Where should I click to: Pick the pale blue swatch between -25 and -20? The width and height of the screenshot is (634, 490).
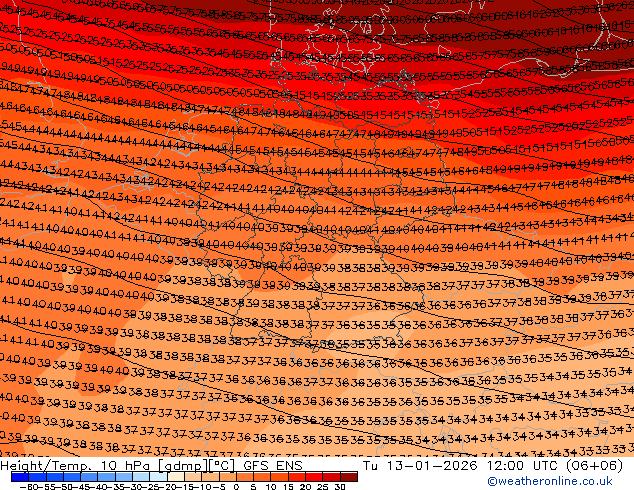pyautogui.click(x=158, y=477)
